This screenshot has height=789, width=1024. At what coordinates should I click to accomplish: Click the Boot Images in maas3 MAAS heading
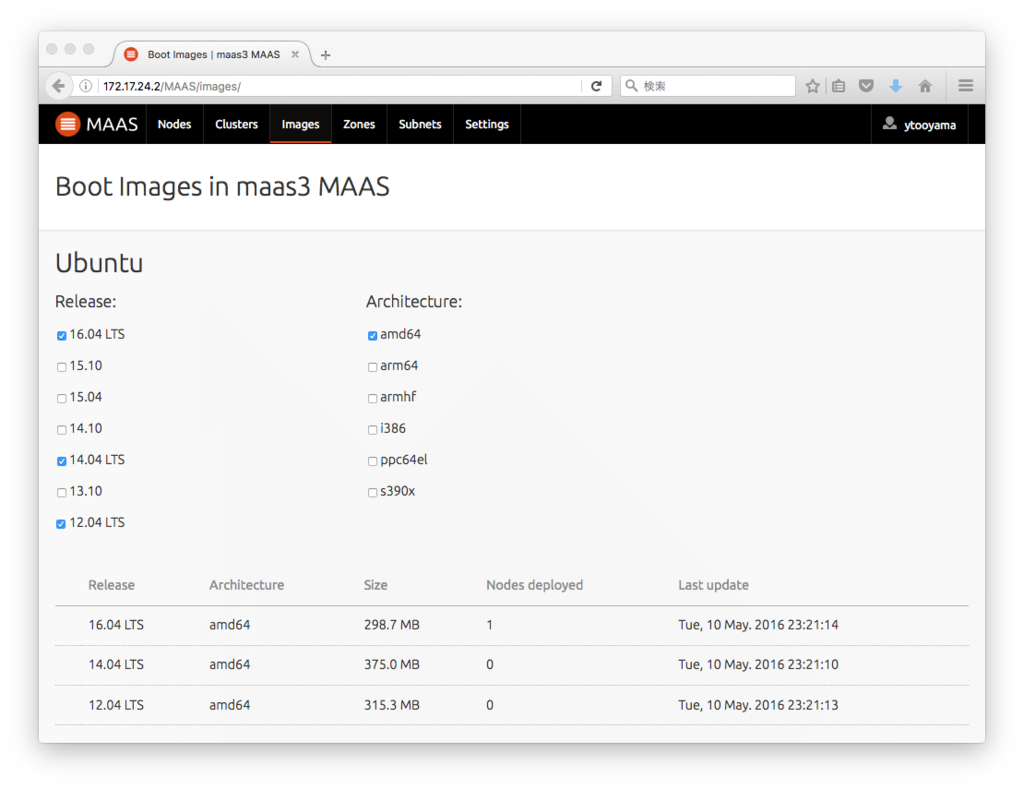pyautogui.click(x=223, y=187)
